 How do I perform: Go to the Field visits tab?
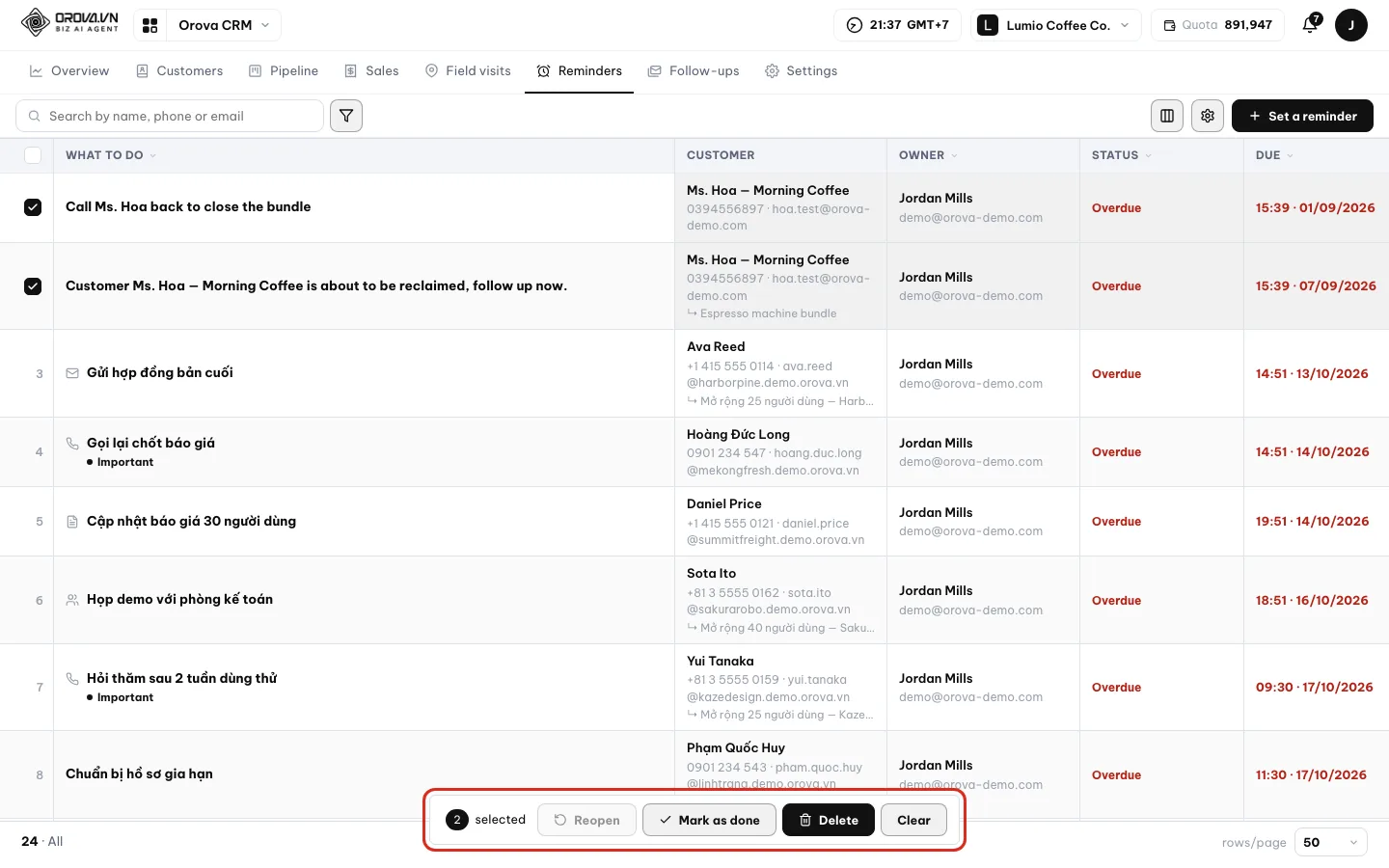click(x=468, y=71)
